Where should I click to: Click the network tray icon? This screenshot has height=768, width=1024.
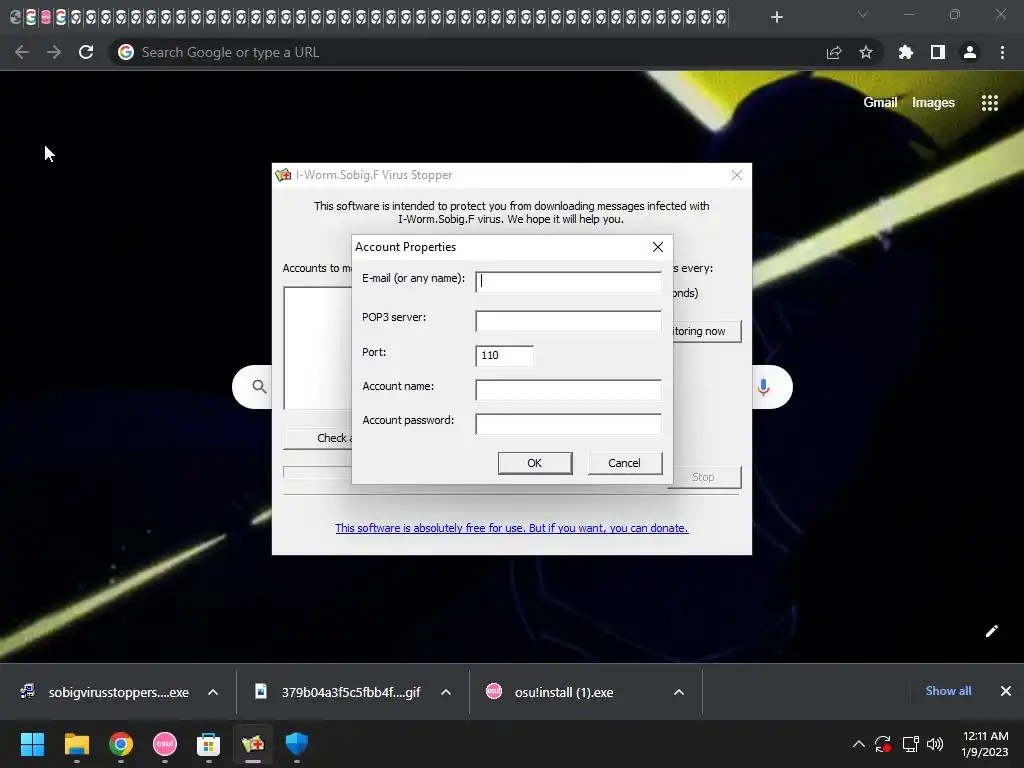910,744
